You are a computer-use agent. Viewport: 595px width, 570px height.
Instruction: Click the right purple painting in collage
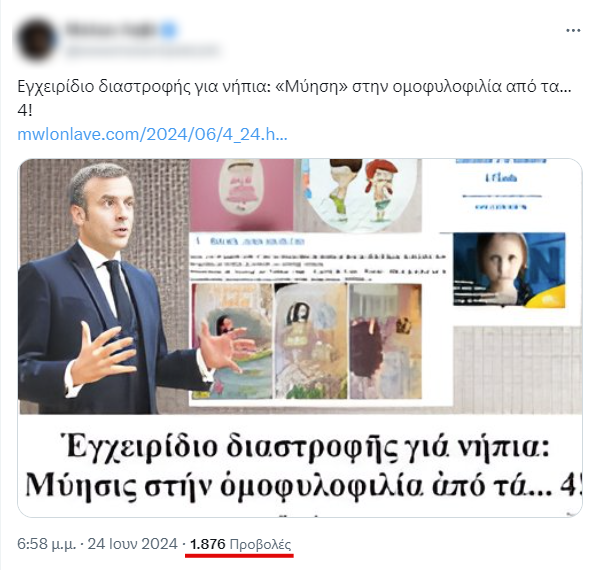386,341
